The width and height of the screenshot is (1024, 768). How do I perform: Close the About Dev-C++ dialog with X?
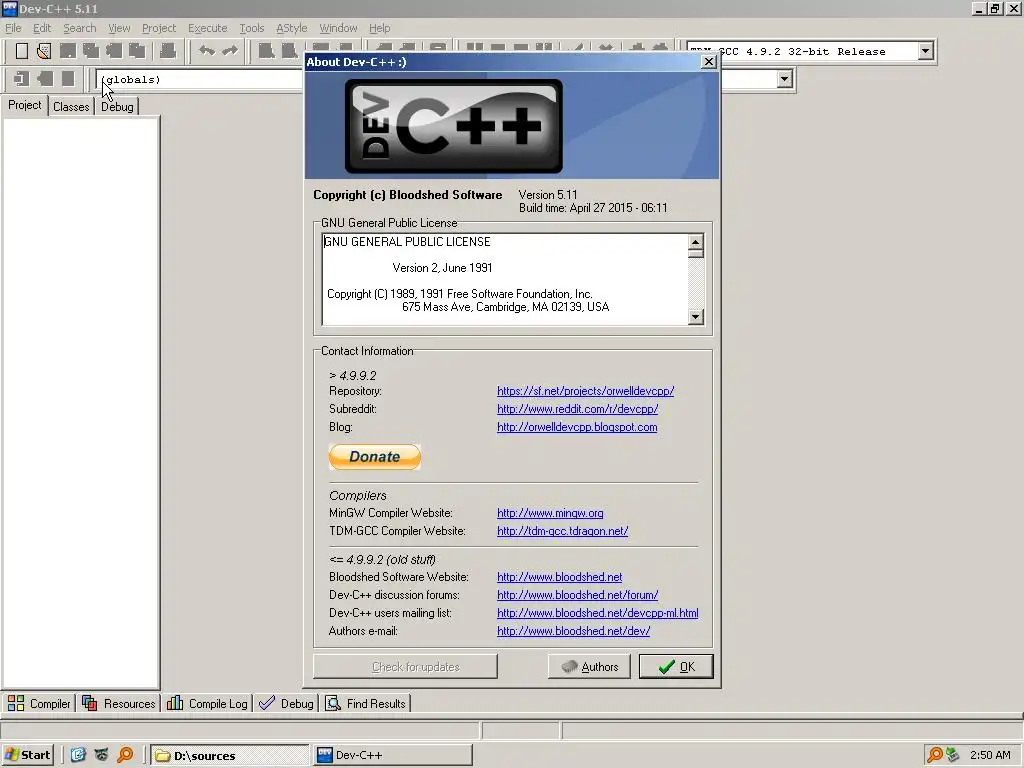tap(709, 62)
